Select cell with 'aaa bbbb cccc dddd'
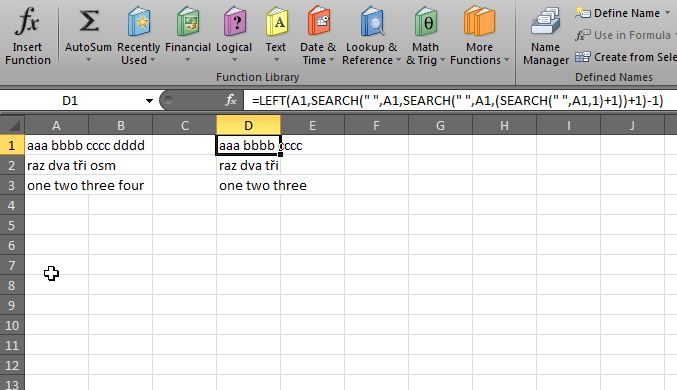677x390 pixels. coord(57,146)
